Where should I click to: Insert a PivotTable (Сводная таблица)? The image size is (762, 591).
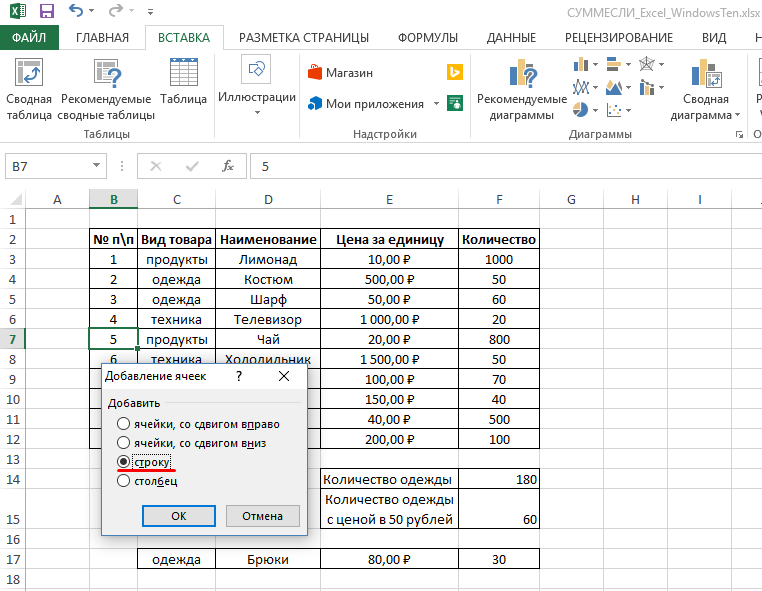(x=29, y=90)
